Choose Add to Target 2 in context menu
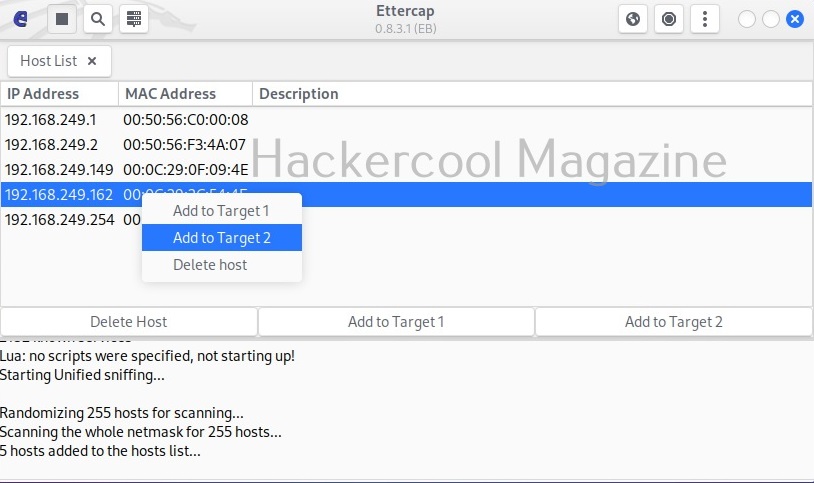Screen dimensions: 814x483 (222, 237)
